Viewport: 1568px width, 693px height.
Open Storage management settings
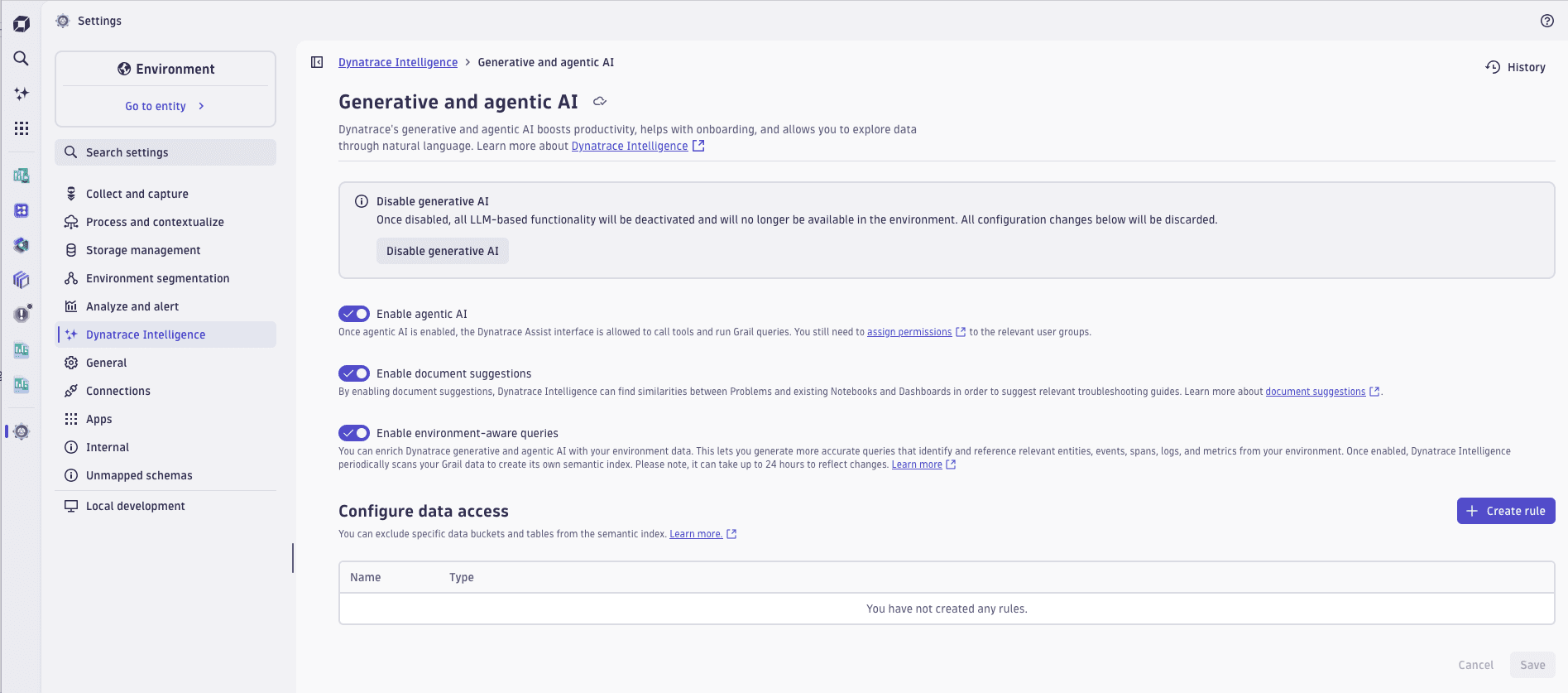(165, 250)
